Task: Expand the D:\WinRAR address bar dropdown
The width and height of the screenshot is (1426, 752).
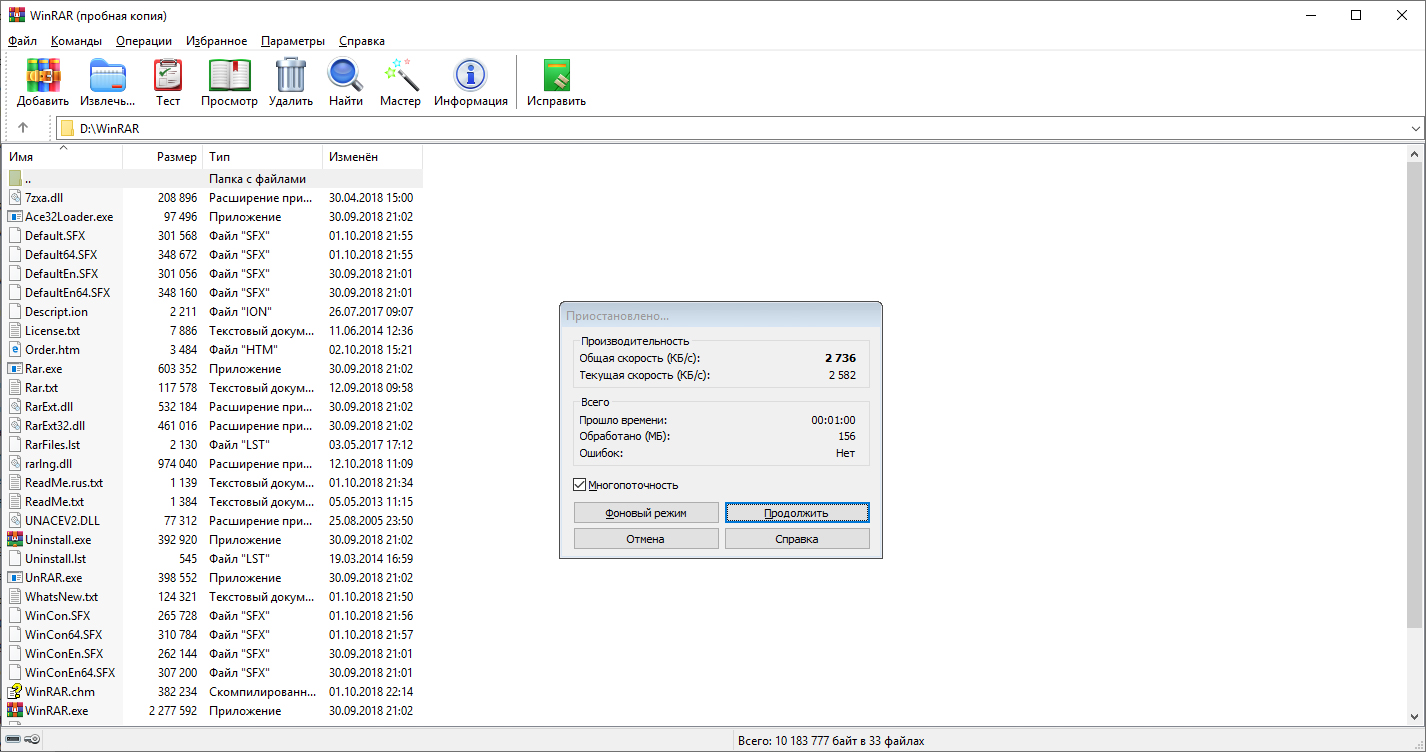Action: (x=1415, y=129)
